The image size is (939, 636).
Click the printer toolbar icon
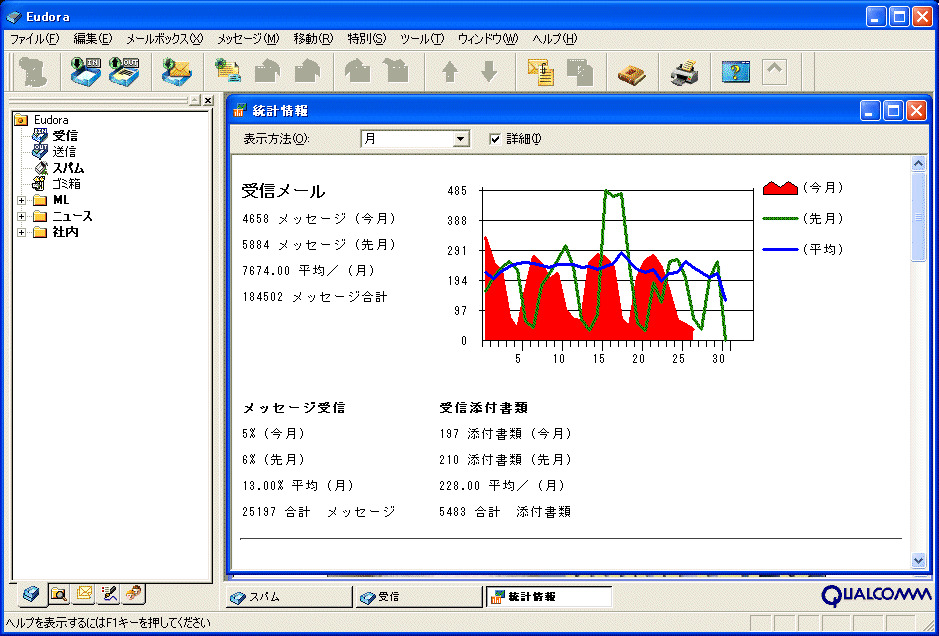[x=684, y=72]
